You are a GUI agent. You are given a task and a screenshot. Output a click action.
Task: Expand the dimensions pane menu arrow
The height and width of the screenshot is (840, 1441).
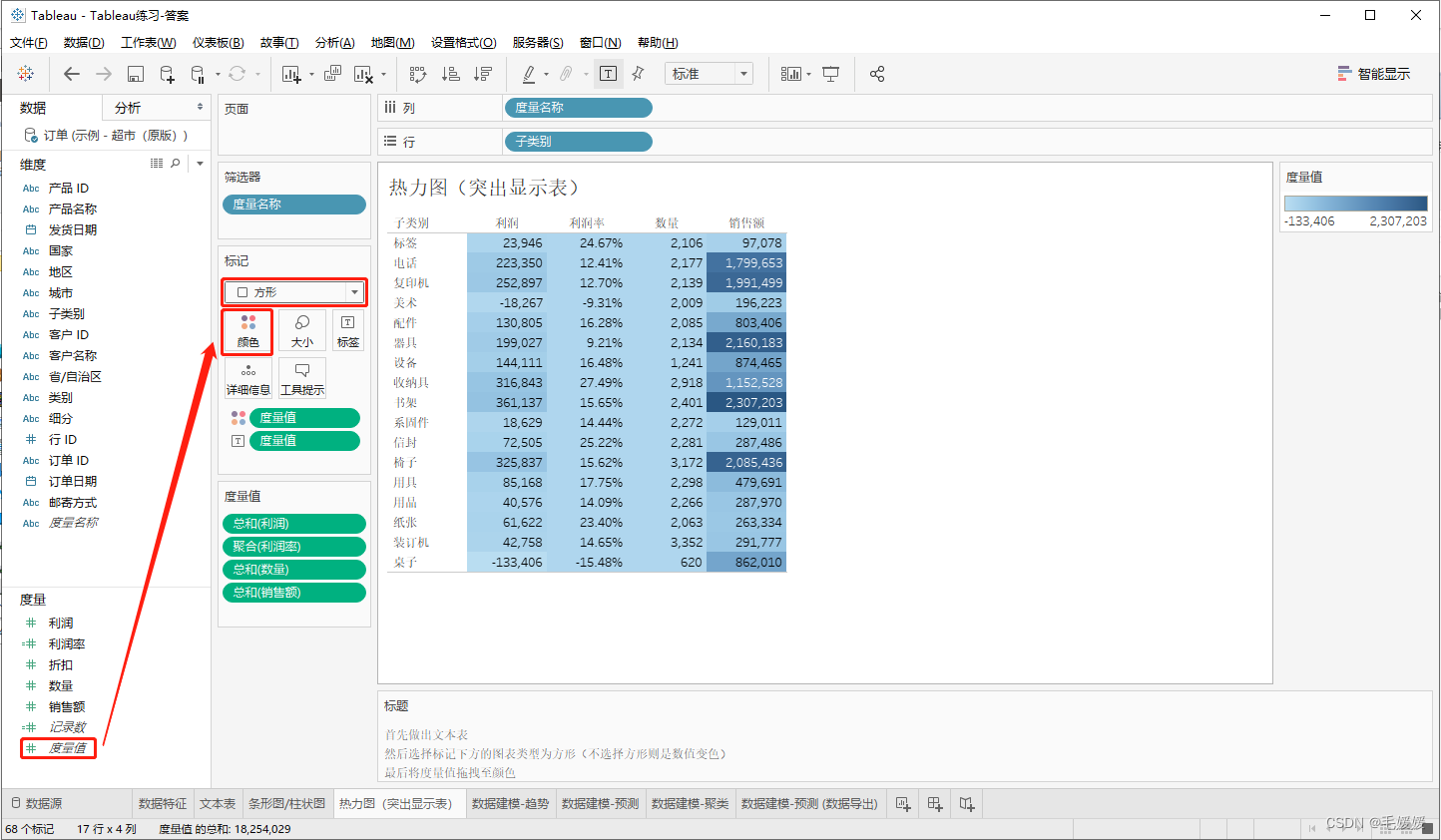pyautogui.click(x=200, y=164)
